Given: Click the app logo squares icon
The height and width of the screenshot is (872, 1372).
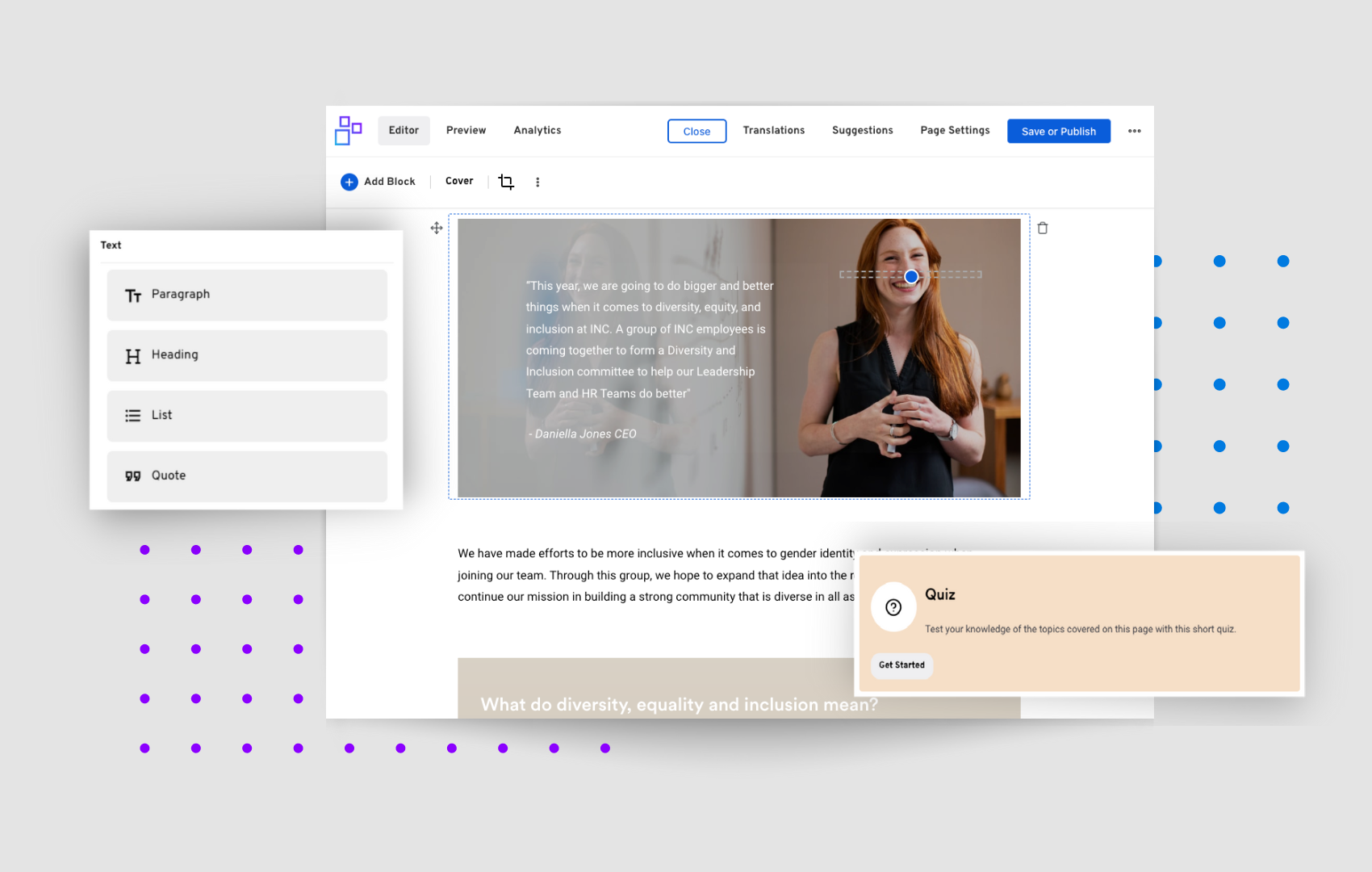Looking at the screenshot, I should pyautogui.click(x=347, y=130).
